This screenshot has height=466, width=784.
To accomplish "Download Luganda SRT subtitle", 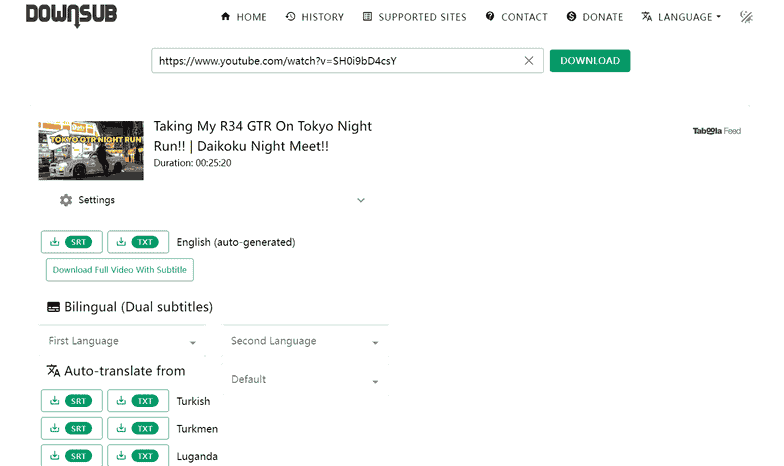I will tap(72, 456).
